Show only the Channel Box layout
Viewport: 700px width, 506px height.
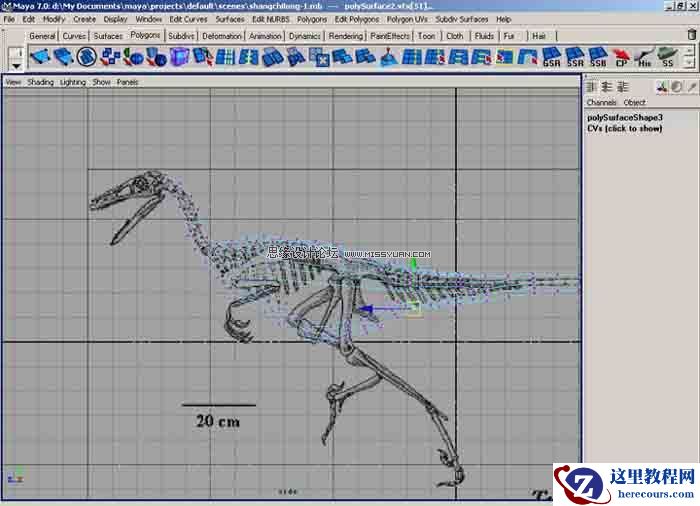click(x=592, y=87)
